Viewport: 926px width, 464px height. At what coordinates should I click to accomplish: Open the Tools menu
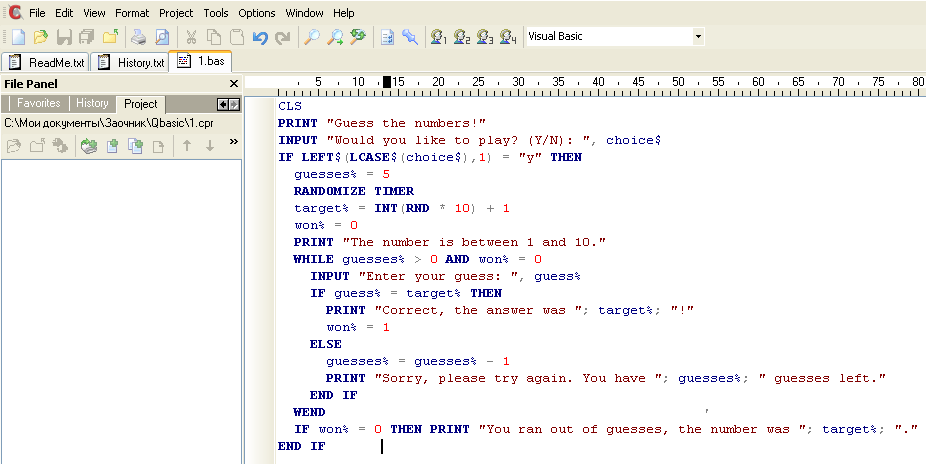click(216, 13)
